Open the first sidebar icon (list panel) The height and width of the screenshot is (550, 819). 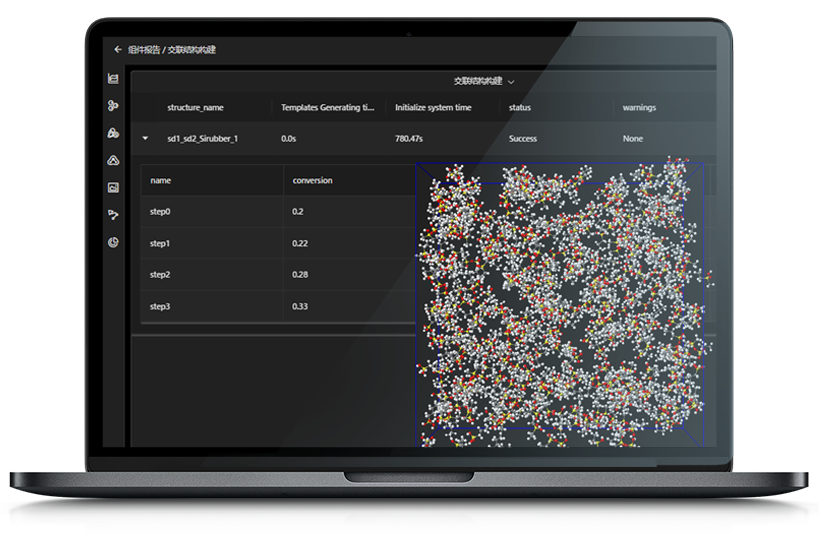point(113,78)
